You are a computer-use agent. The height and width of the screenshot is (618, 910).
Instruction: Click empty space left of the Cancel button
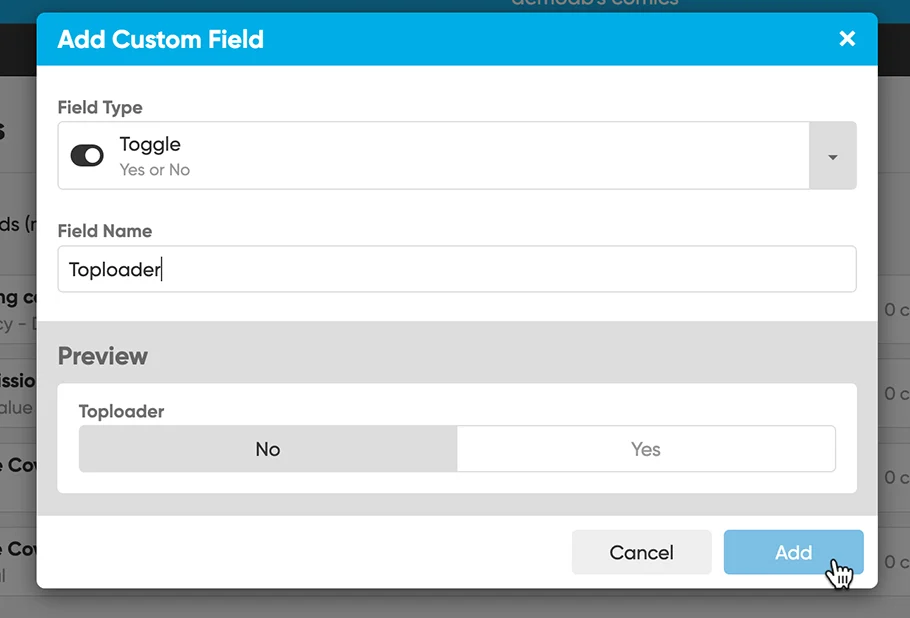[x=300, y=552]
